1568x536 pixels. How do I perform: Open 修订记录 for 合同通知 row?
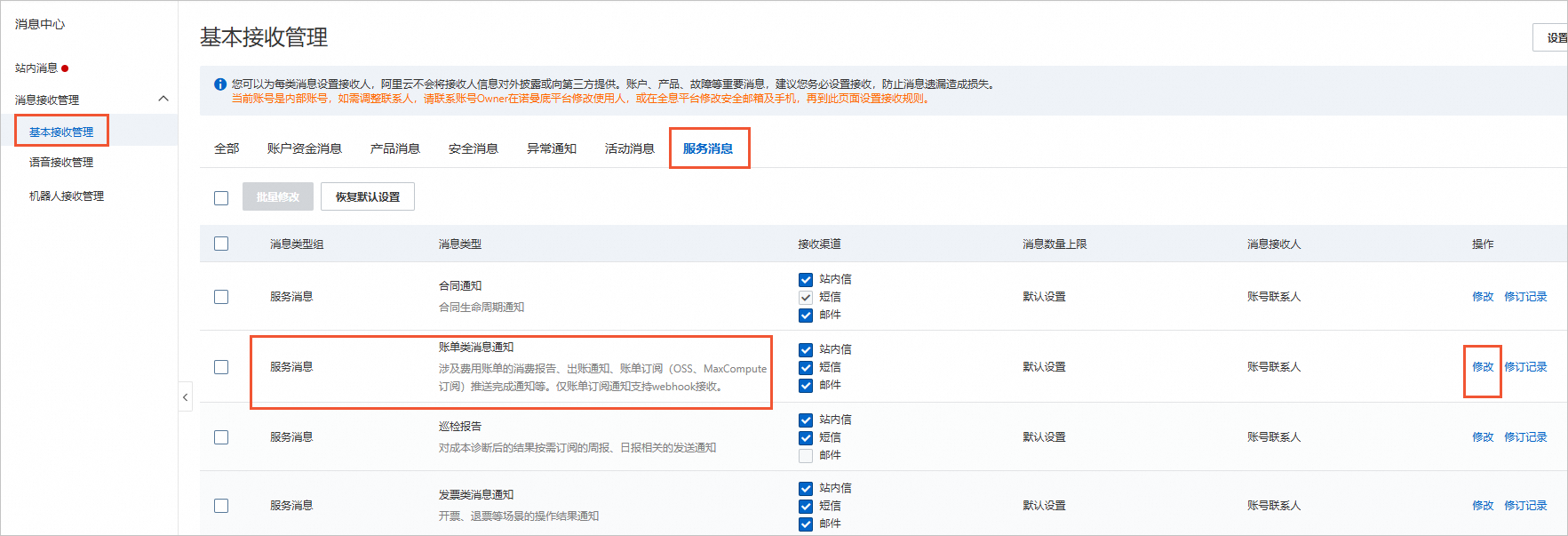[x=1525, y=297]
